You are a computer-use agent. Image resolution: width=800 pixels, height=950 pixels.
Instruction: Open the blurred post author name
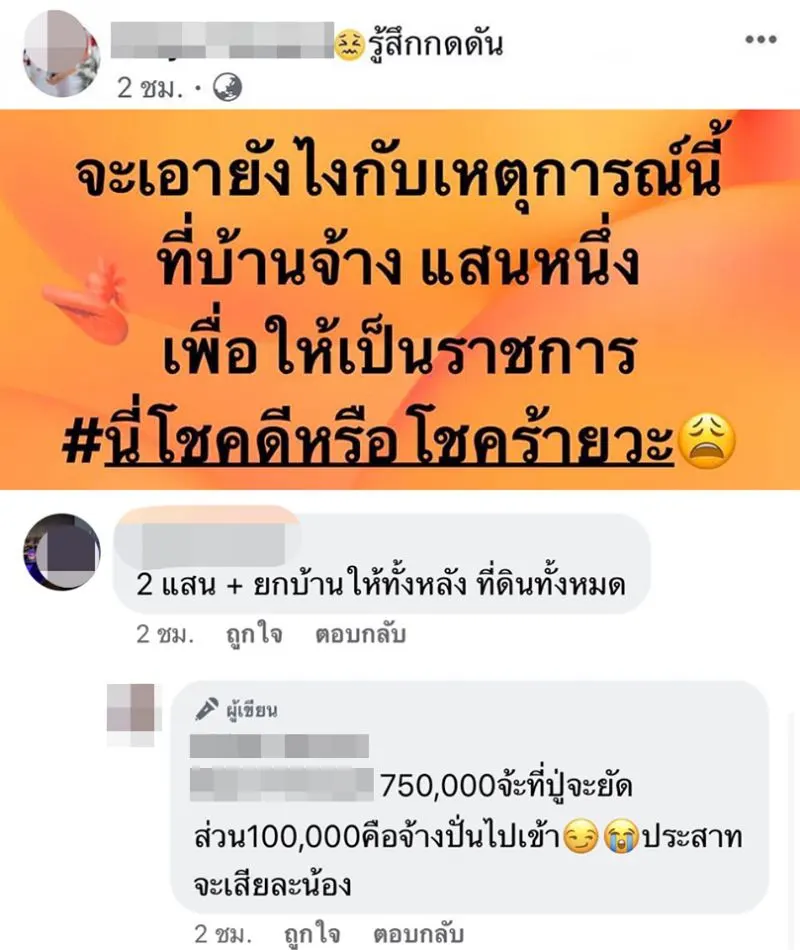[x=222, y=40]
